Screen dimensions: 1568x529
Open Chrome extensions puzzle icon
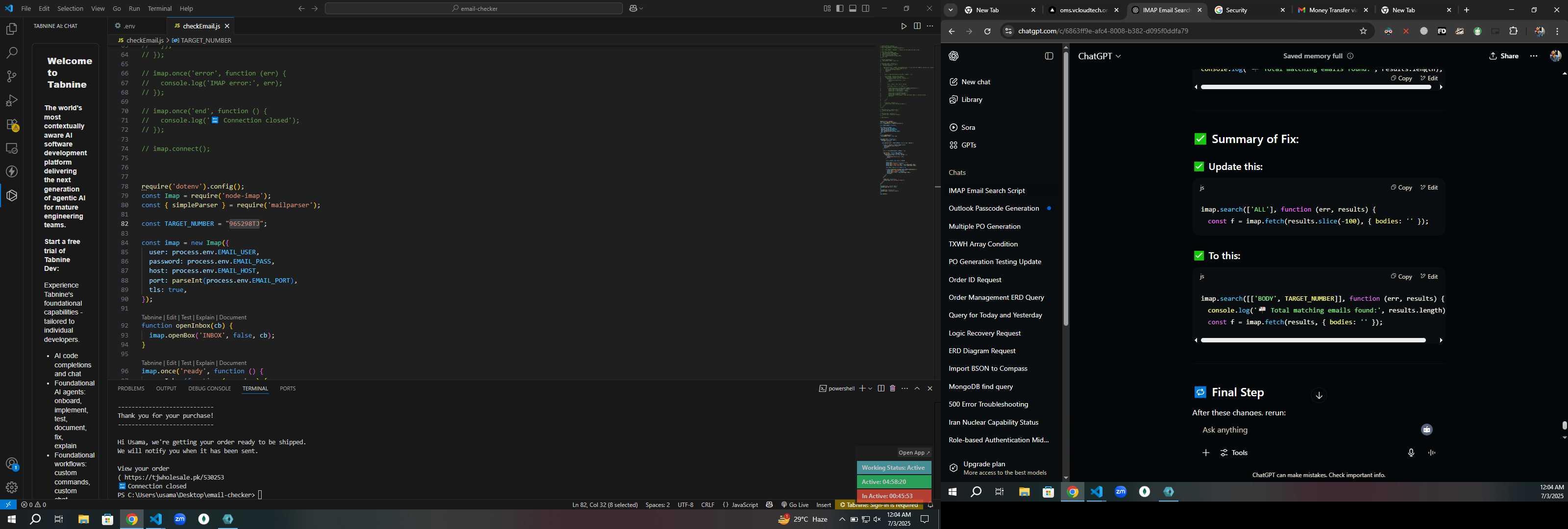click(1513, 32)
